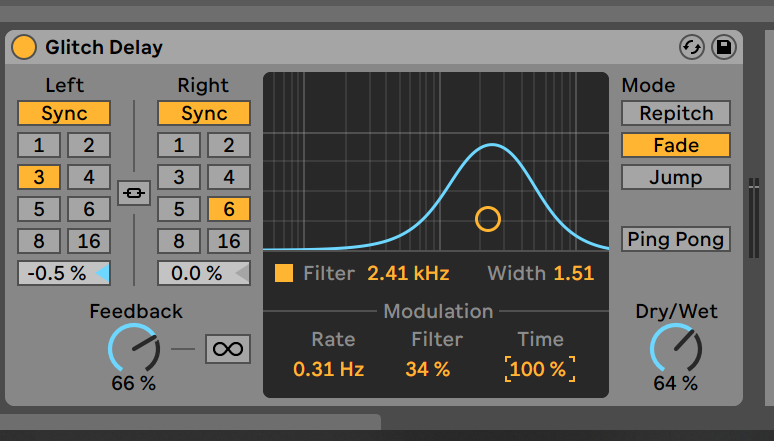The width and height of the screenshot is (774, 441).
Task: Select the modulation Rate 0.31 Hz field
Action: coord(328,369)
